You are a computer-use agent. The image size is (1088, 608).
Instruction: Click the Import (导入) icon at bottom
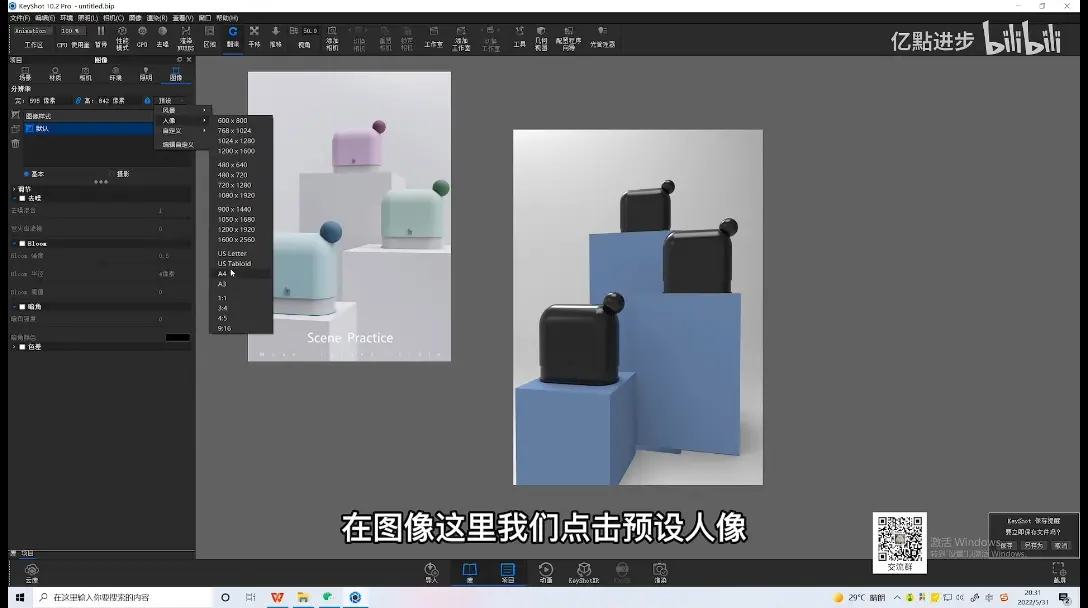[432, 573]
